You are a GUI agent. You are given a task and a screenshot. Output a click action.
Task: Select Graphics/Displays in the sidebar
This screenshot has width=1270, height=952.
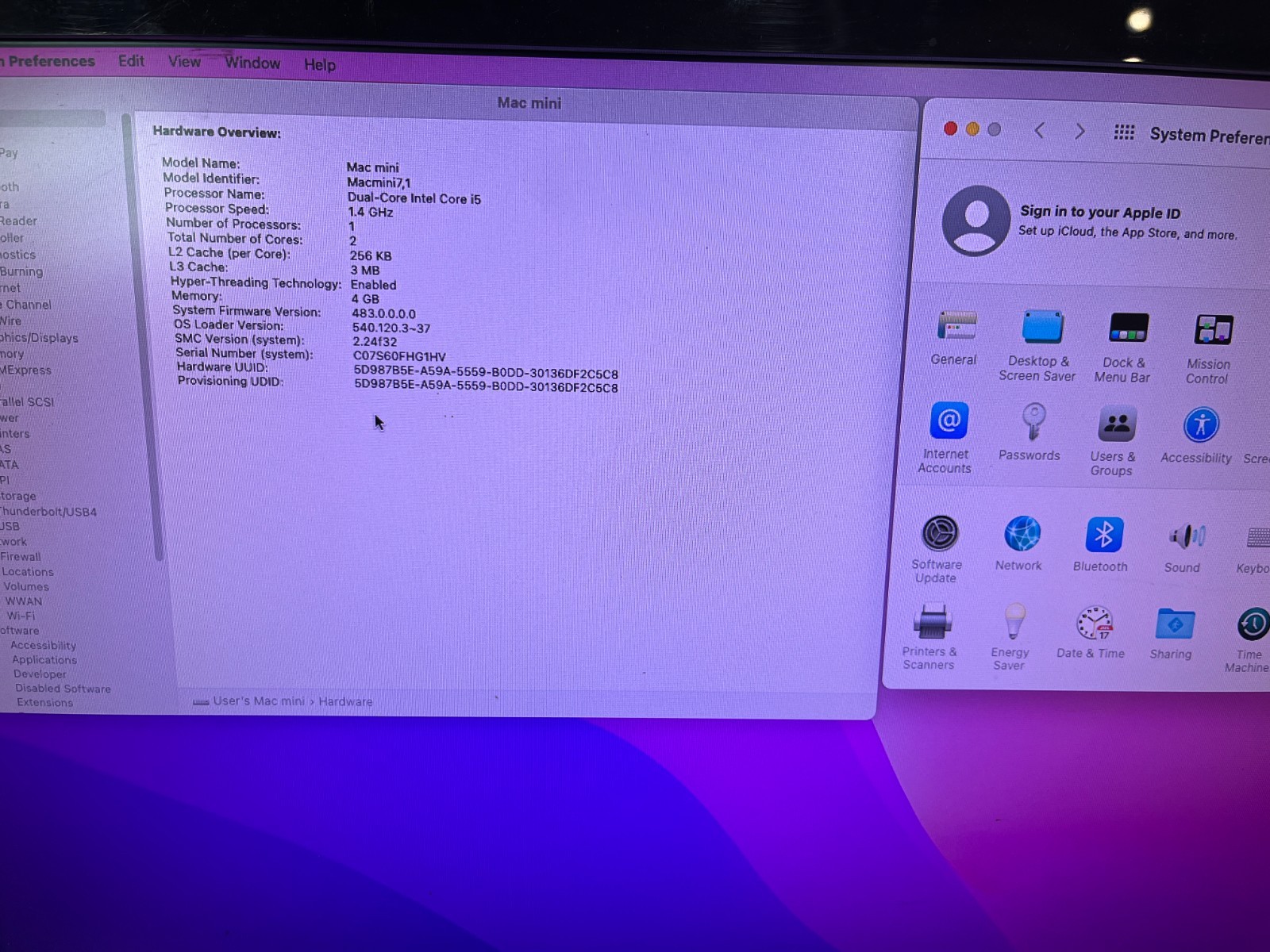[39, 338]
